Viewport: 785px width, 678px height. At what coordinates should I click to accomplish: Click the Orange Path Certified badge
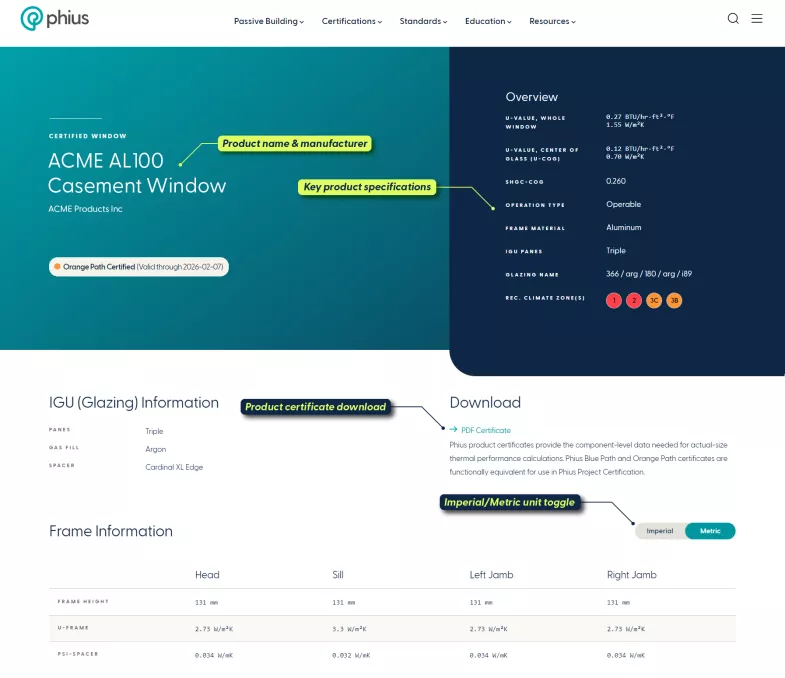coord(139,267)
